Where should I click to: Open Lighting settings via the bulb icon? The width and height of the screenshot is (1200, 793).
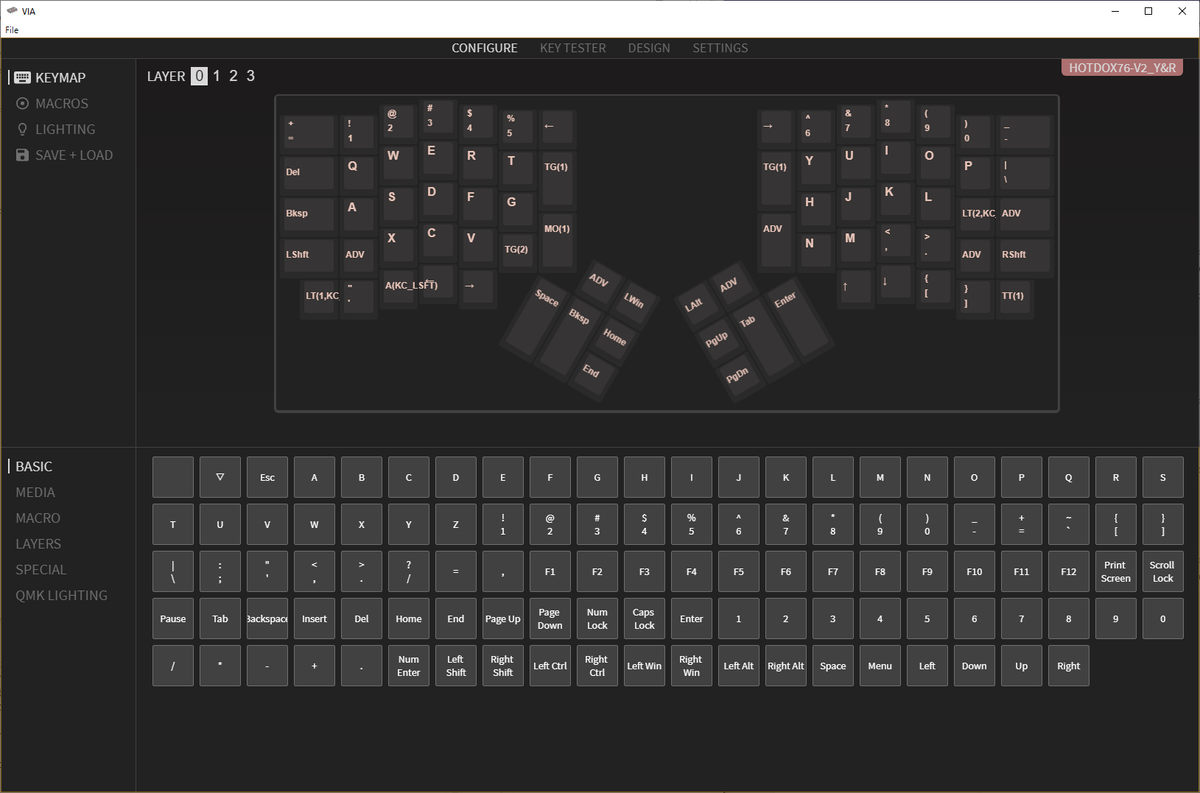(23, 129)
